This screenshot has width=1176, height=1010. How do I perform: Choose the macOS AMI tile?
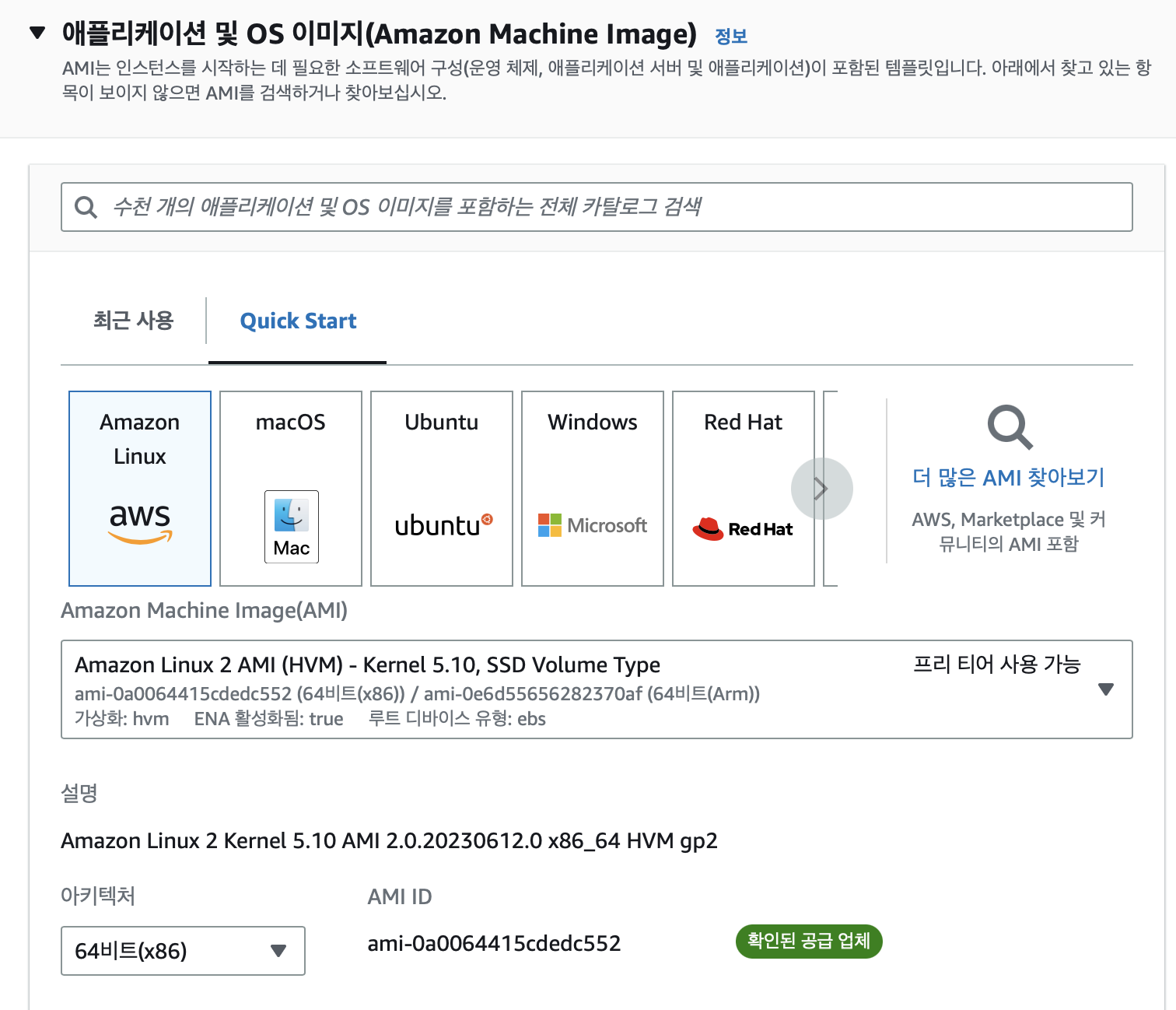point(291,489)
